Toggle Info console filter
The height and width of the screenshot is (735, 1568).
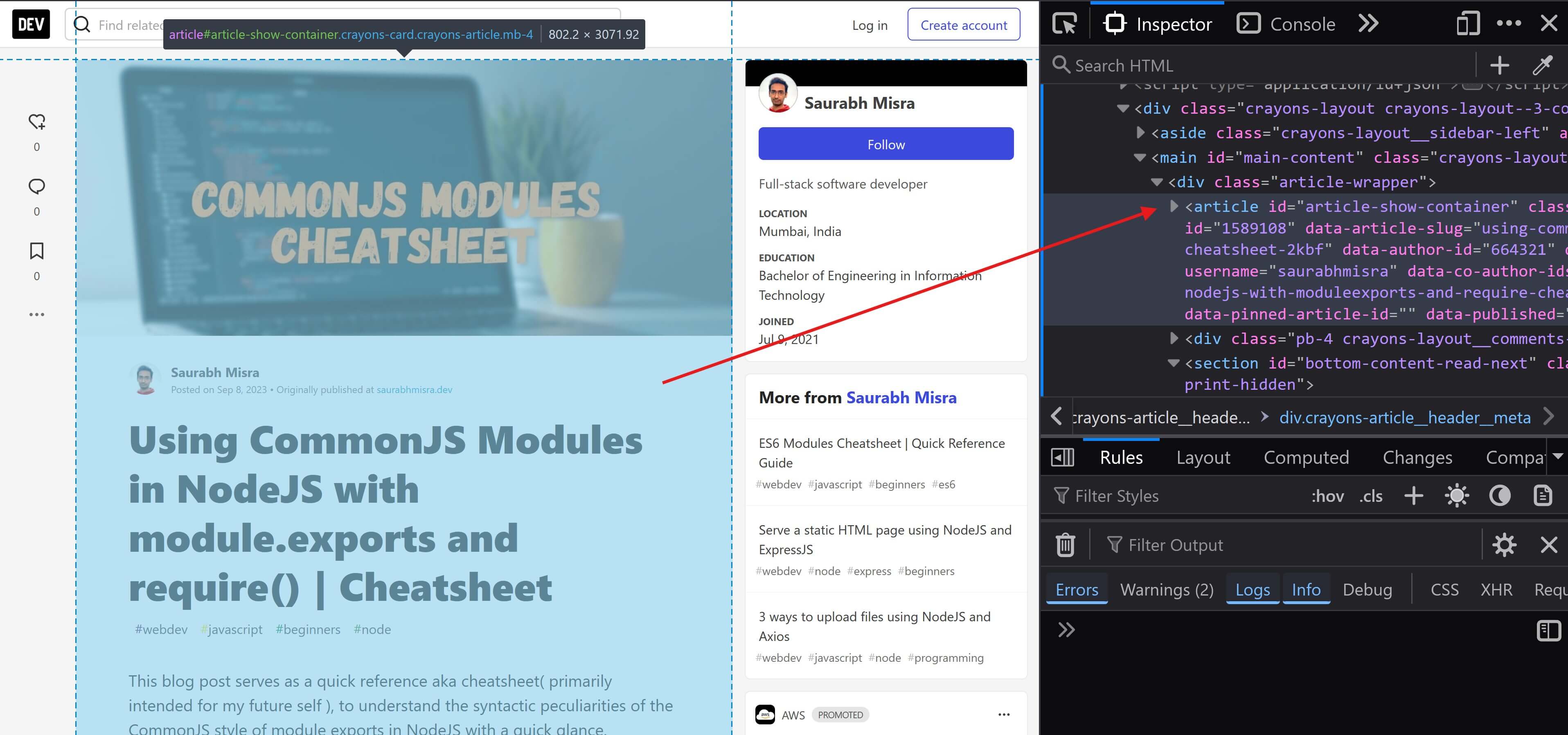(x=1306, y=589)
